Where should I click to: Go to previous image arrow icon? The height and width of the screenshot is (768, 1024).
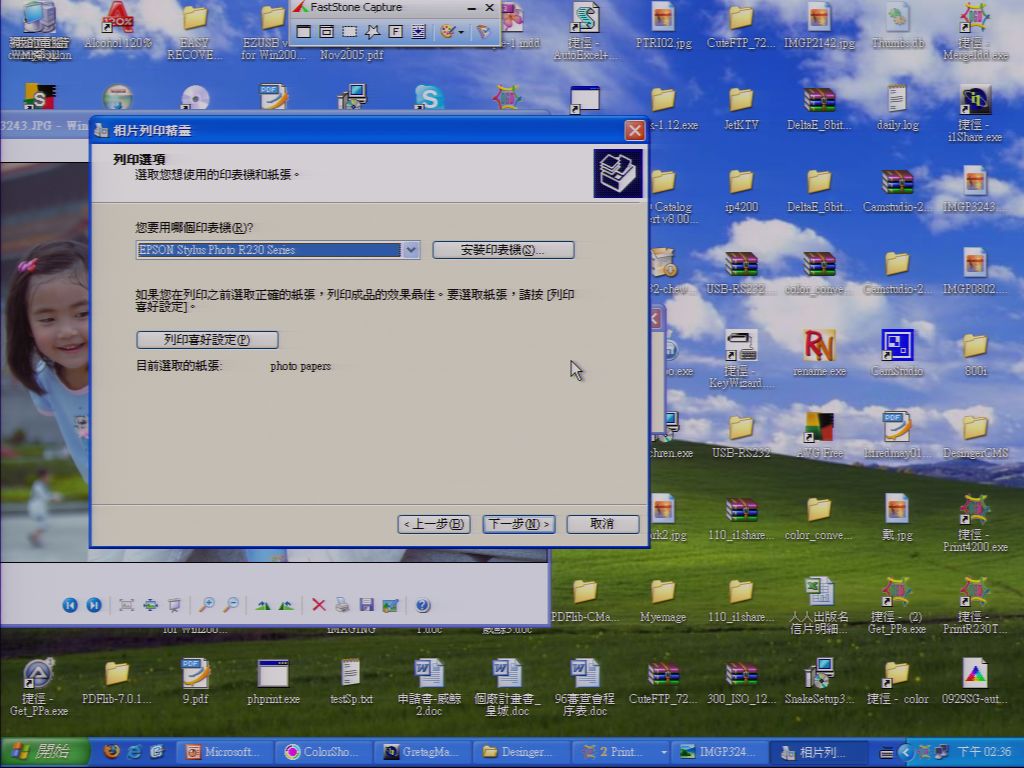[70, 605]
